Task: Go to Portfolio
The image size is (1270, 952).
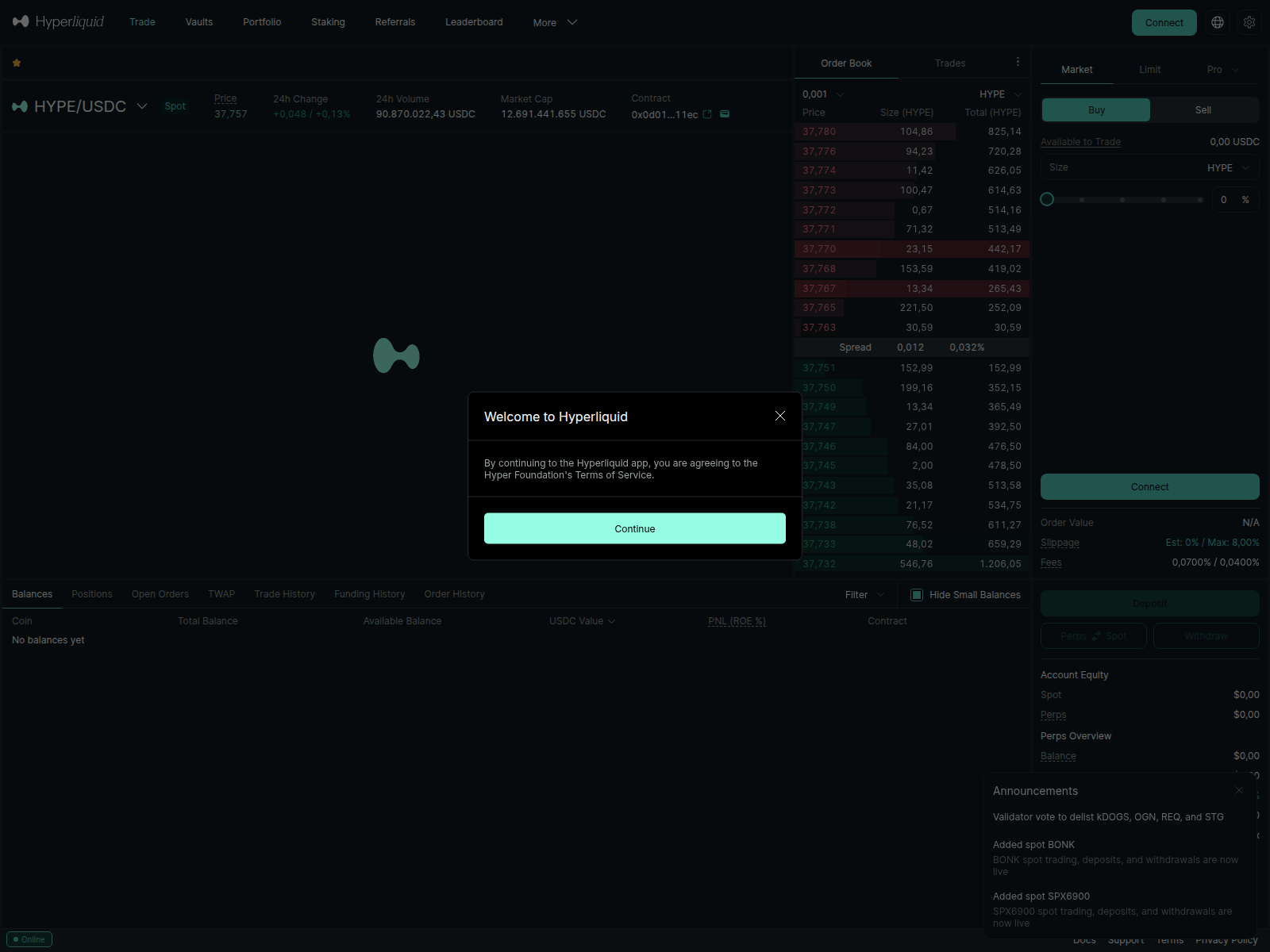Action: click(x=262, y=22)
